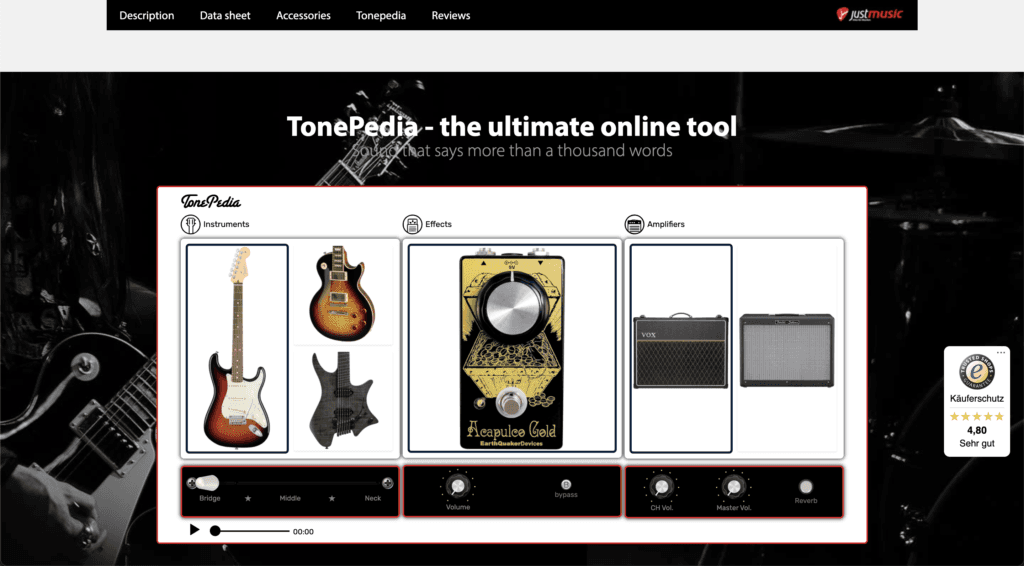The image size is (1024, 566).
Task: Click the star between Bridge and Middle
Action: point(248,498)
